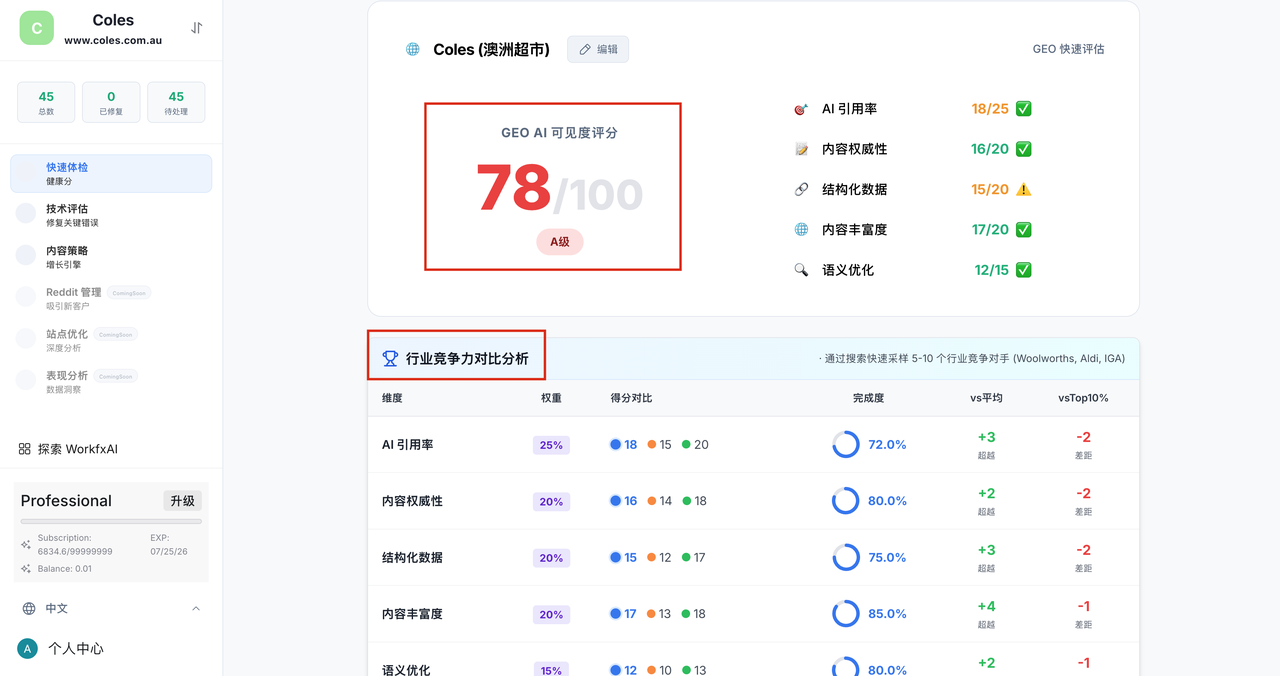The image size is (1280, 676).
Task: Click the AI 引用率 72.0% progress ring
Action: (846, 444)
